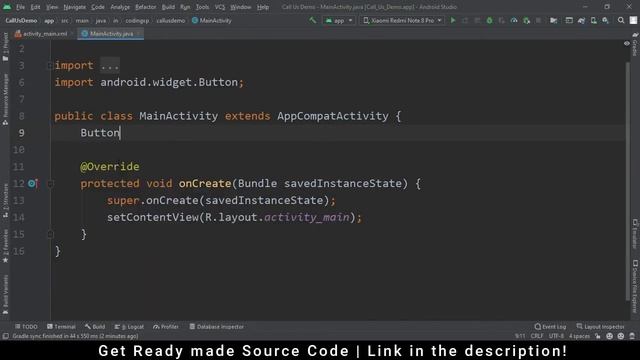Click the read-only lock icon in status bar
Image resolution: width=640 pixels, height=360 pixels.
coord(598,336)
